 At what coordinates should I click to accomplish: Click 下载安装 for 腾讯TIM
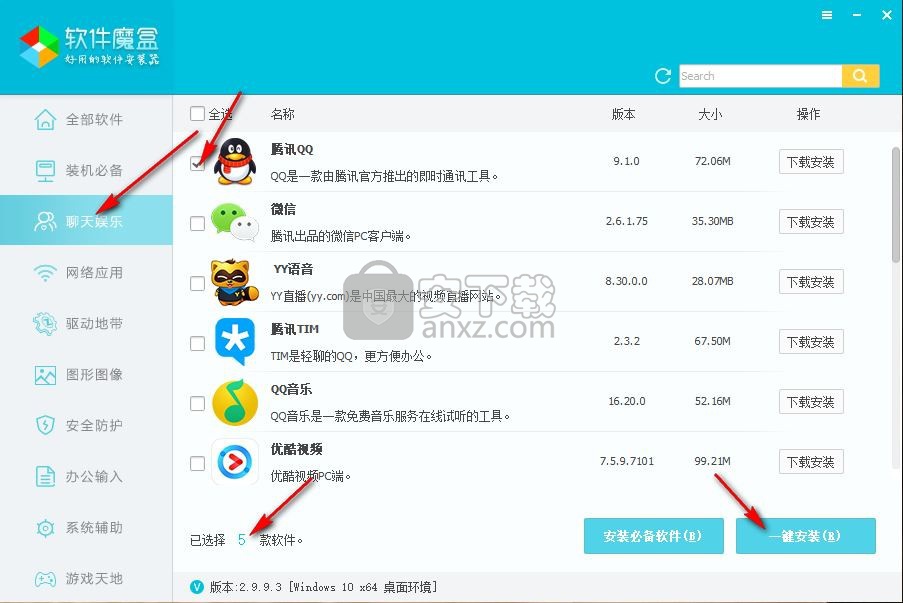click(811, 342)
